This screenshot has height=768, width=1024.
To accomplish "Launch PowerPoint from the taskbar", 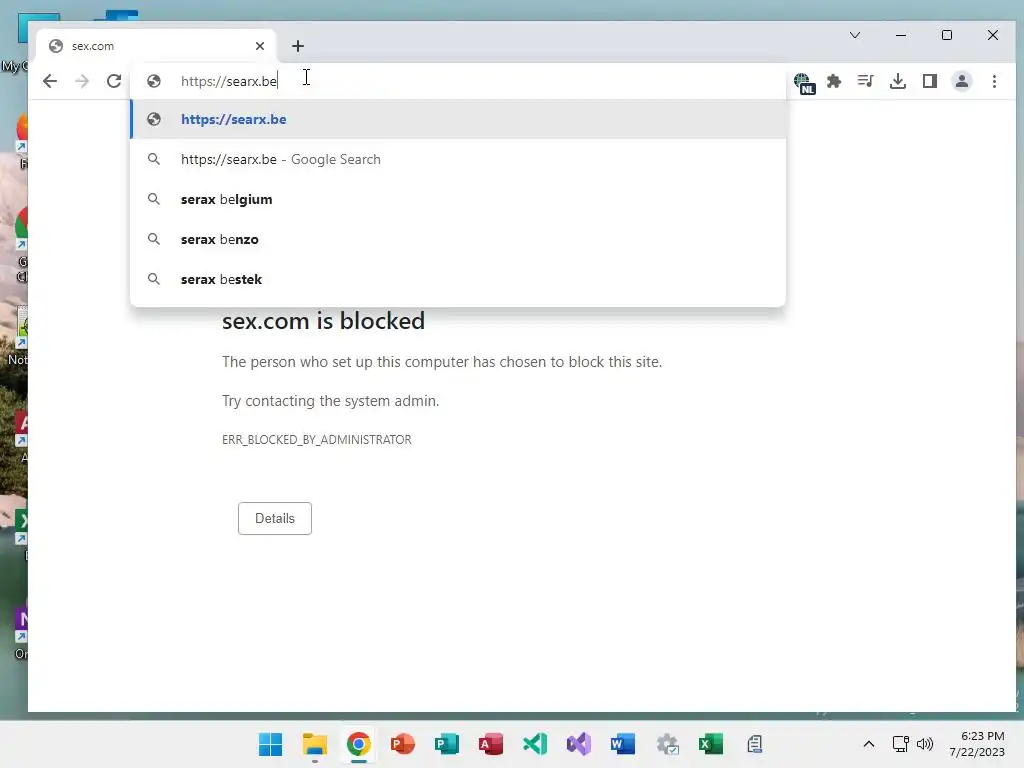I will pyautogui.click(x=402, y=744).
